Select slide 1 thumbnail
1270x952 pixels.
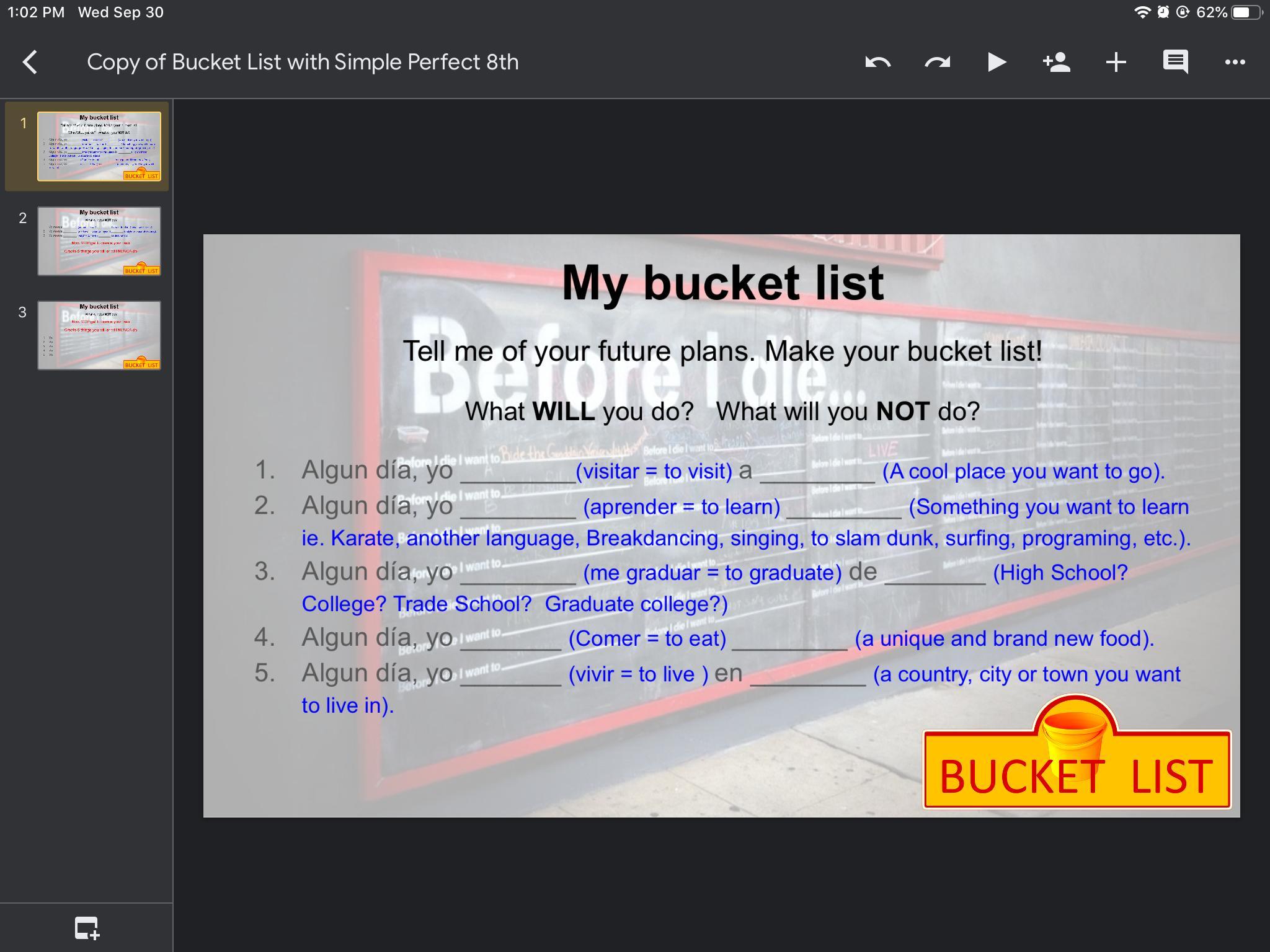click(99, 146)
